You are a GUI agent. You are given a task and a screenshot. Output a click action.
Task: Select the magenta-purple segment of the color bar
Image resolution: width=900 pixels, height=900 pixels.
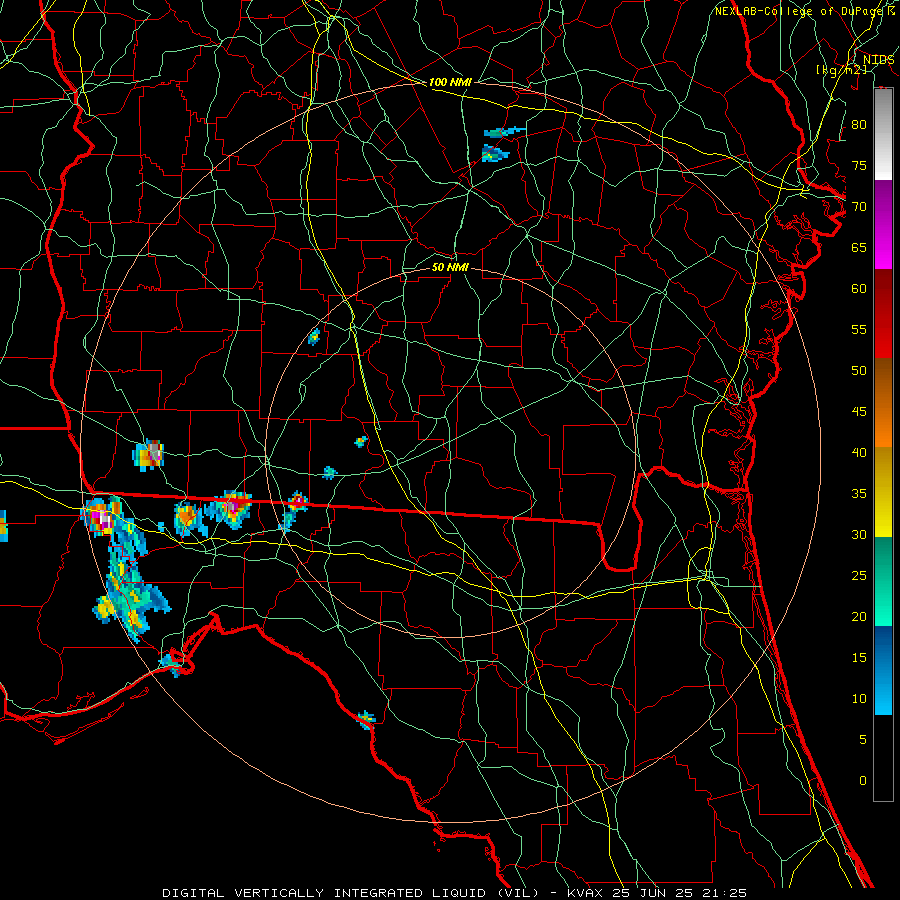click(883, 224)
